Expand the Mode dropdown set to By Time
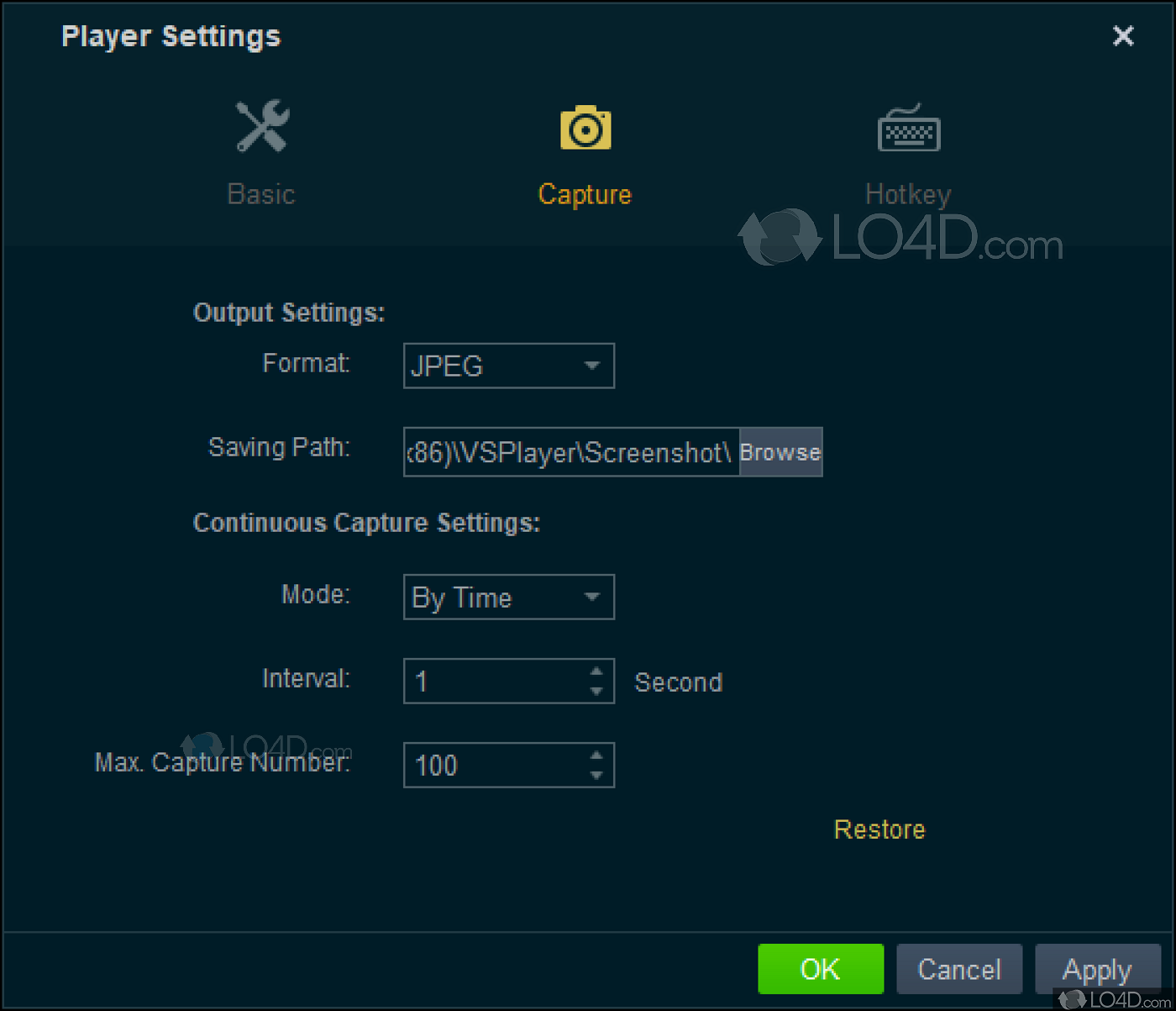This screenshot has width=1176, height=1011. click(x=508, y=597)
